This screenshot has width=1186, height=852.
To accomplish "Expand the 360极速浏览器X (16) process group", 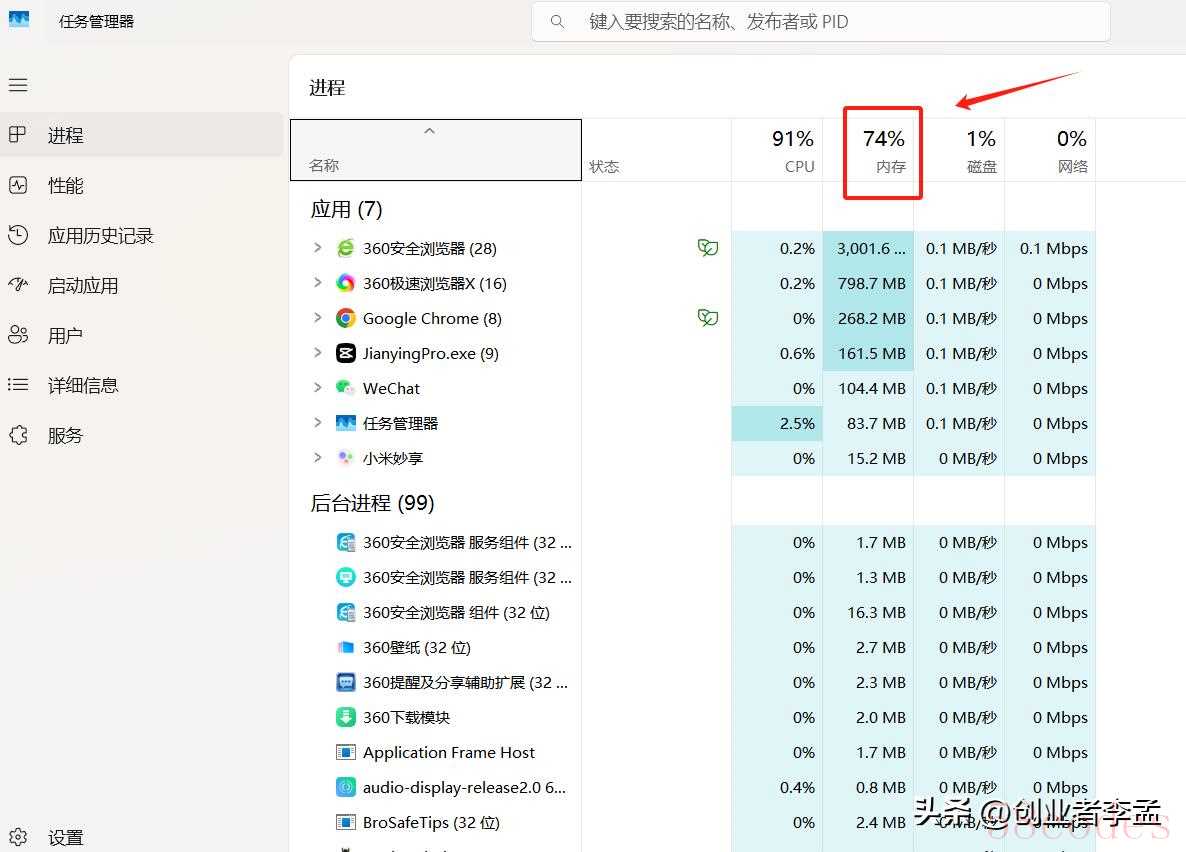I will tap(318, 282).
